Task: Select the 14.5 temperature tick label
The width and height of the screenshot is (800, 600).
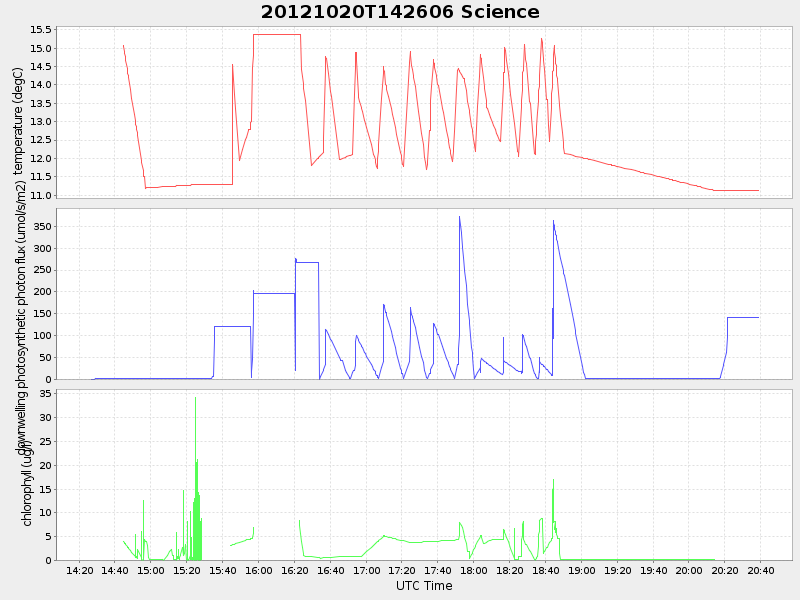Action: coord(40,67)
